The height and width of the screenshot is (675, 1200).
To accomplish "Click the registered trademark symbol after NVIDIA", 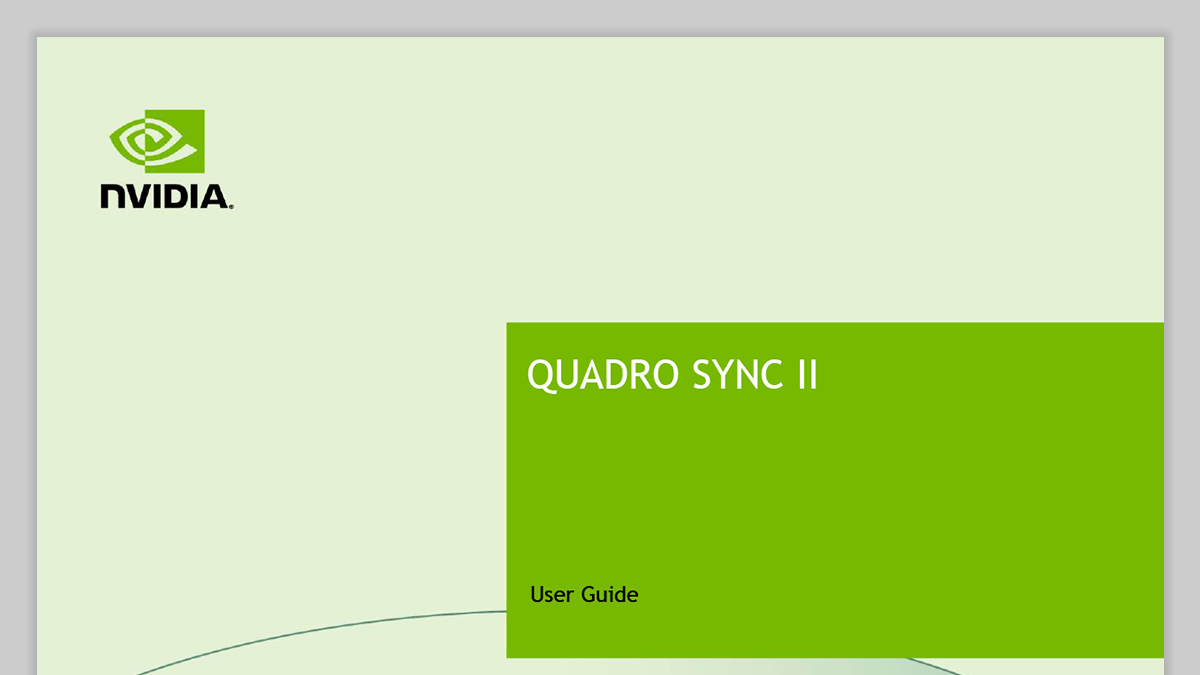I will [x=232, y=207].
